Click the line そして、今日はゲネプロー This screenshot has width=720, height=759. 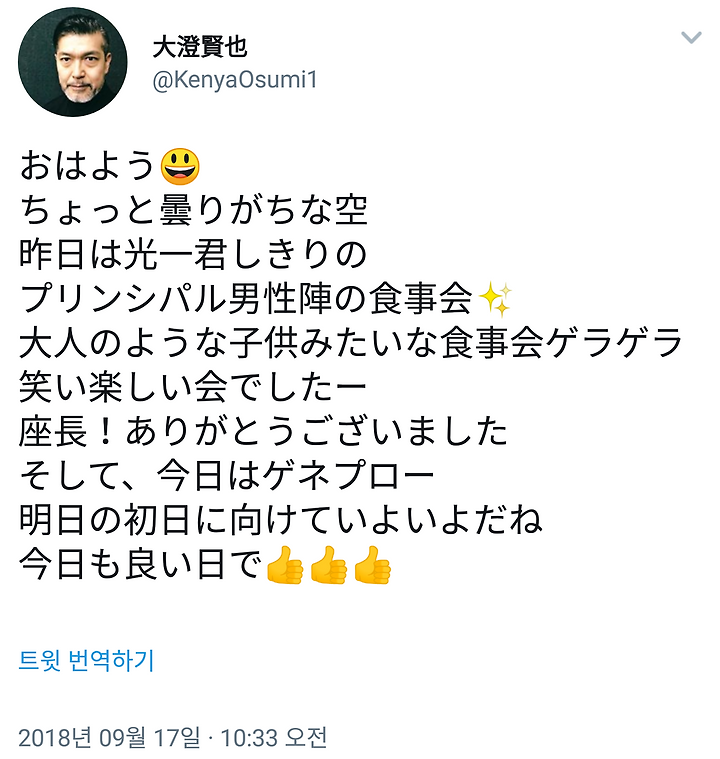coord(227,476)
